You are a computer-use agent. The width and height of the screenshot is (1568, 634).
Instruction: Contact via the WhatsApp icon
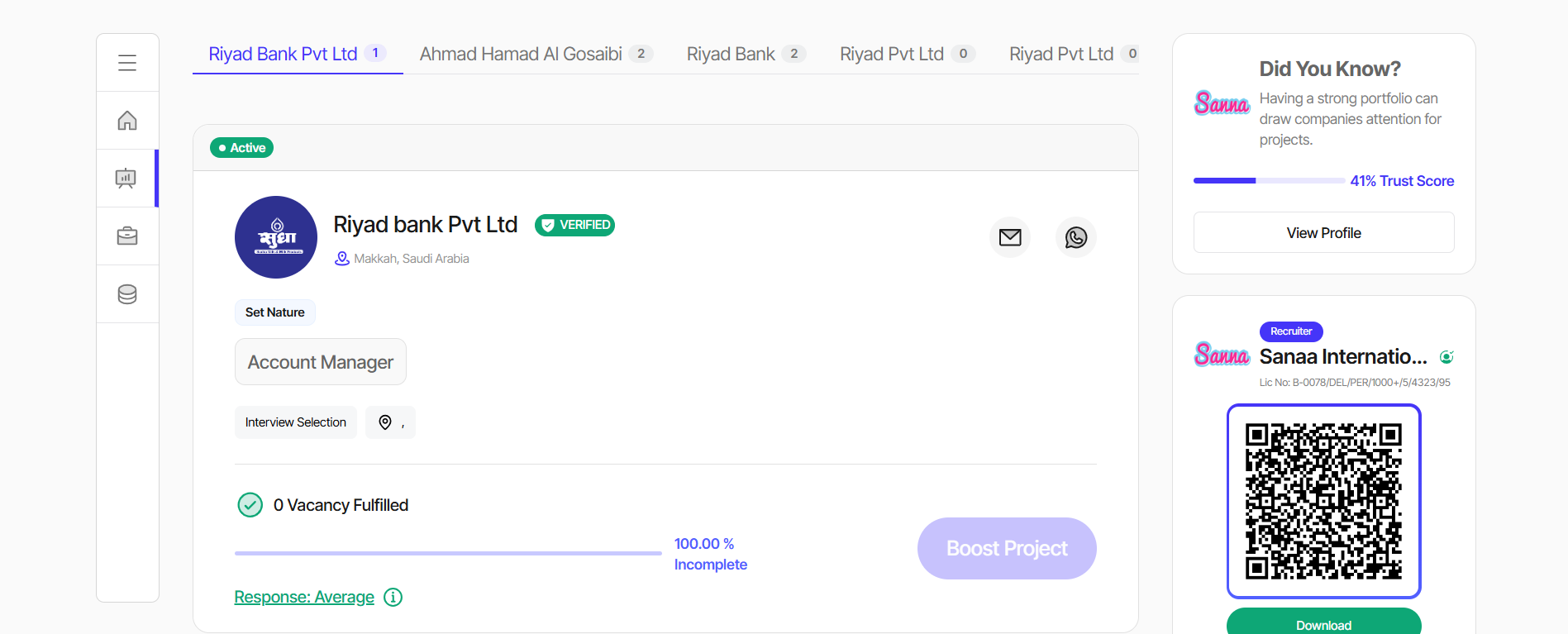pyautogui.click(x=1075, y=238)
